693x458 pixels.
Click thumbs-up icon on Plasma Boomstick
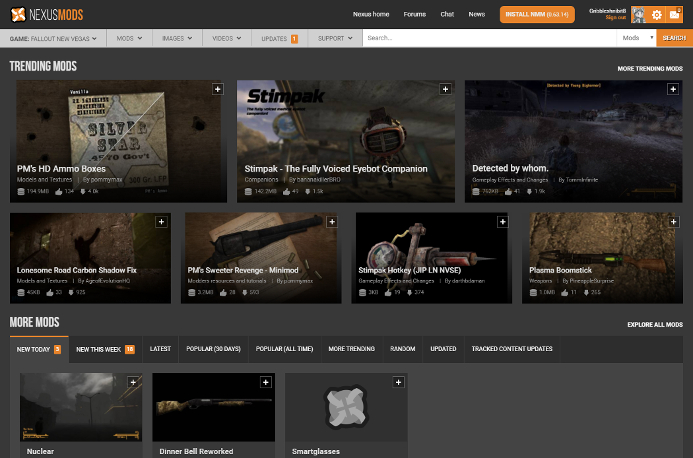point(565,293)
